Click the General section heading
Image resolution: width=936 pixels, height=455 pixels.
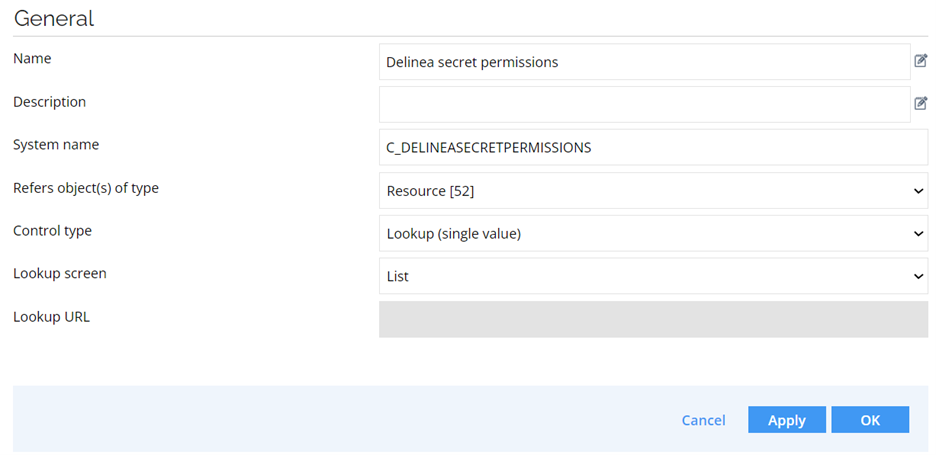54,19
